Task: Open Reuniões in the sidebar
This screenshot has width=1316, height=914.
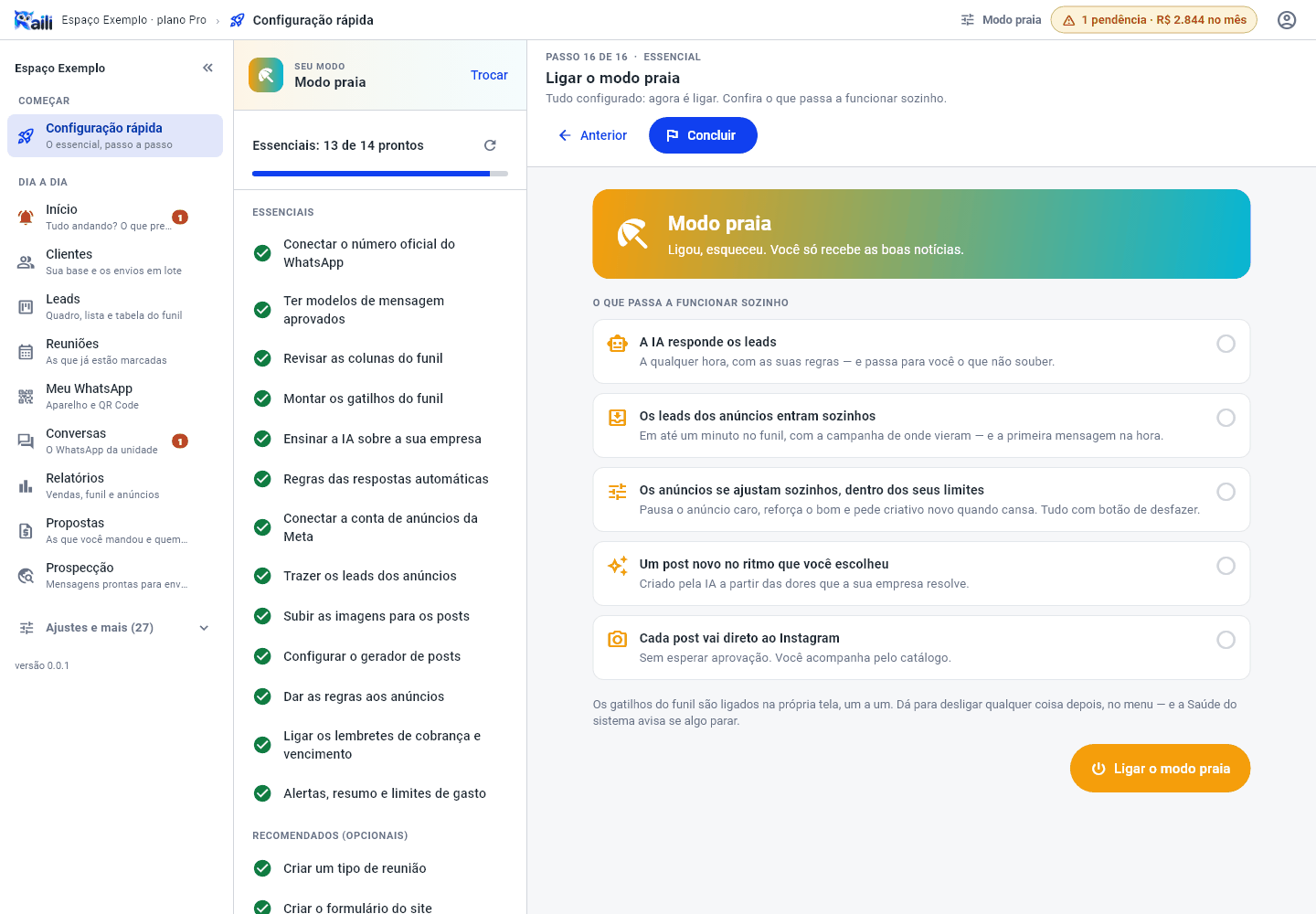Action: pyautogui.click(x=115, y=352)
